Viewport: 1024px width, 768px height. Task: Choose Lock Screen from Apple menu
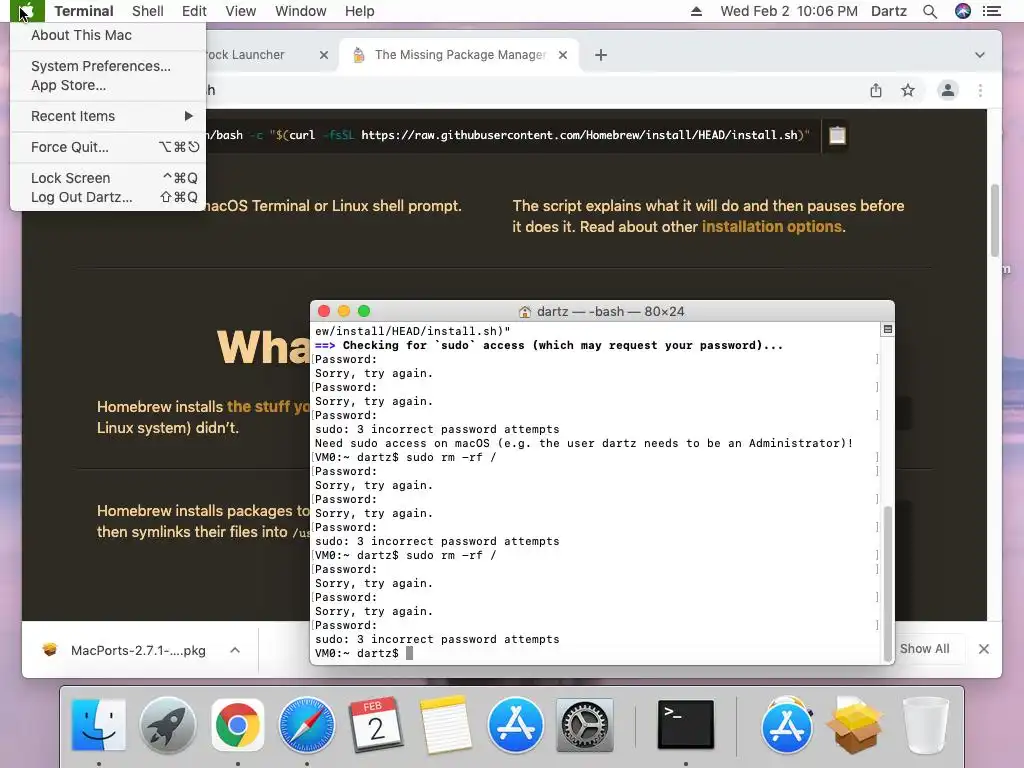(x=108, y=178)
